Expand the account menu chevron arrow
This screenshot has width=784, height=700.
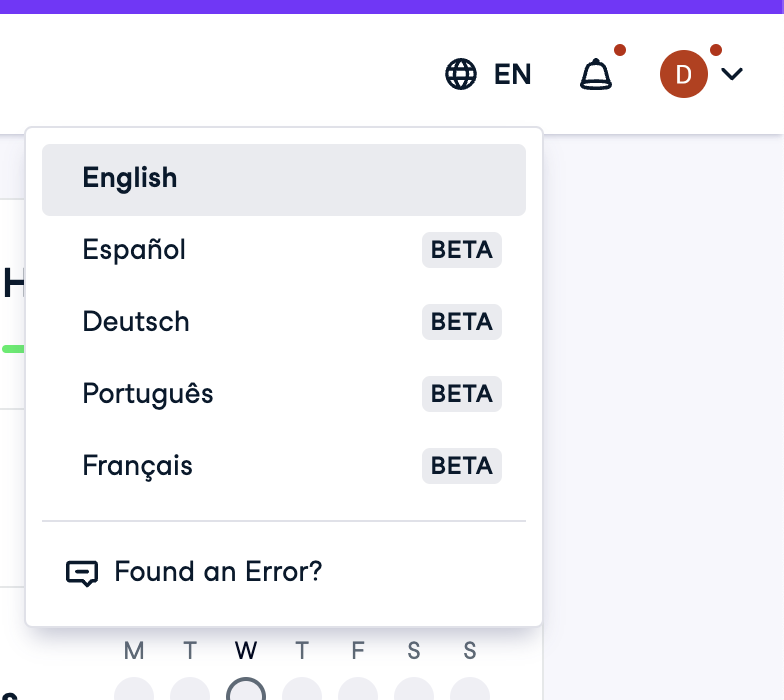(x=732, y=74)
